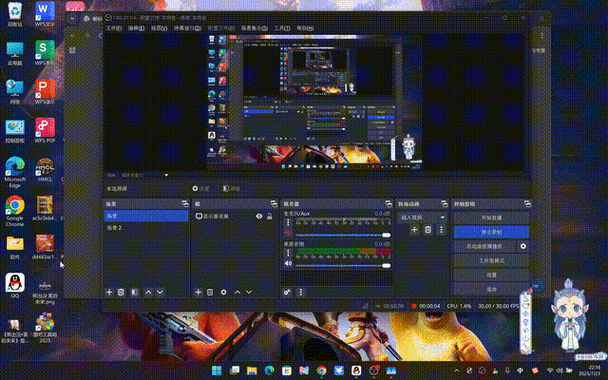Screen dimensions: 608x380
Task: Open three-dot menu of the background window
Action: 542,35
